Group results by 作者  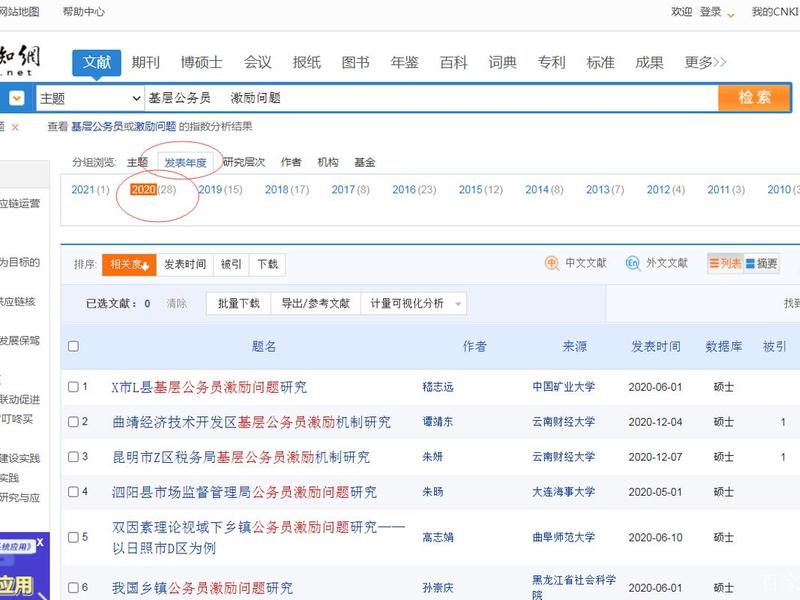tap(291, 163)
